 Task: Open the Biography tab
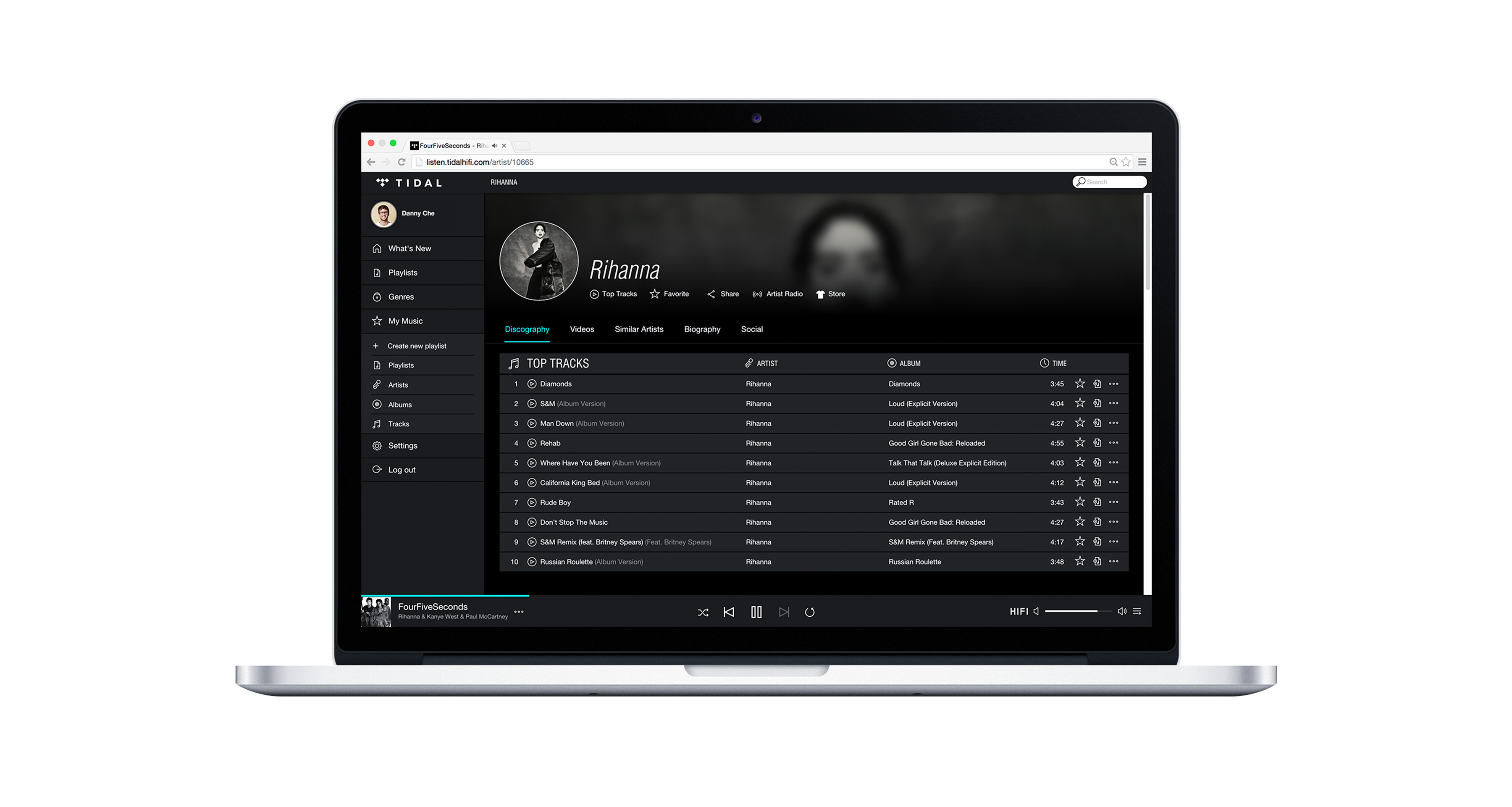pos(702,329)
